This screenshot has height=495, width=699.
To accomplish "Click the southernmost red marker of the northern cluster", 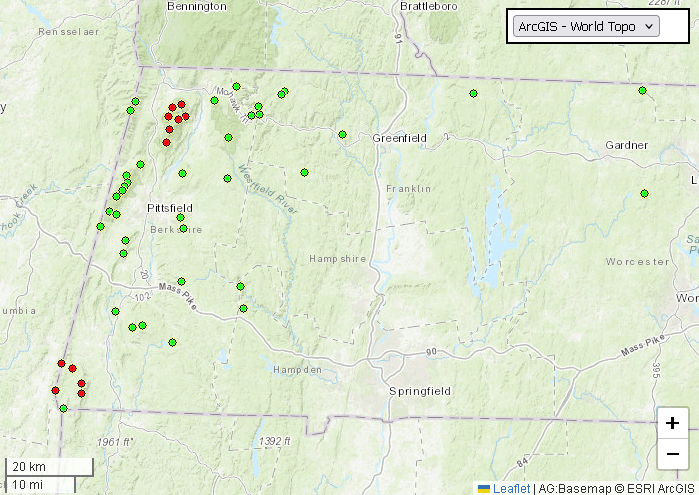I will (x=167, y=143).
